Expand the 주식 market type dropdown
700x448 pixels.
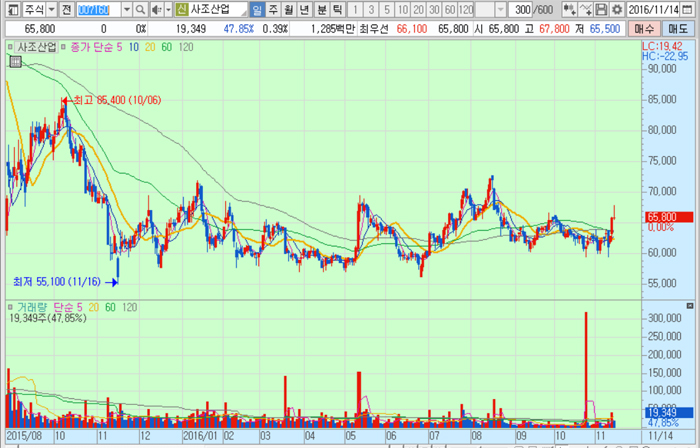coord(52,9)
